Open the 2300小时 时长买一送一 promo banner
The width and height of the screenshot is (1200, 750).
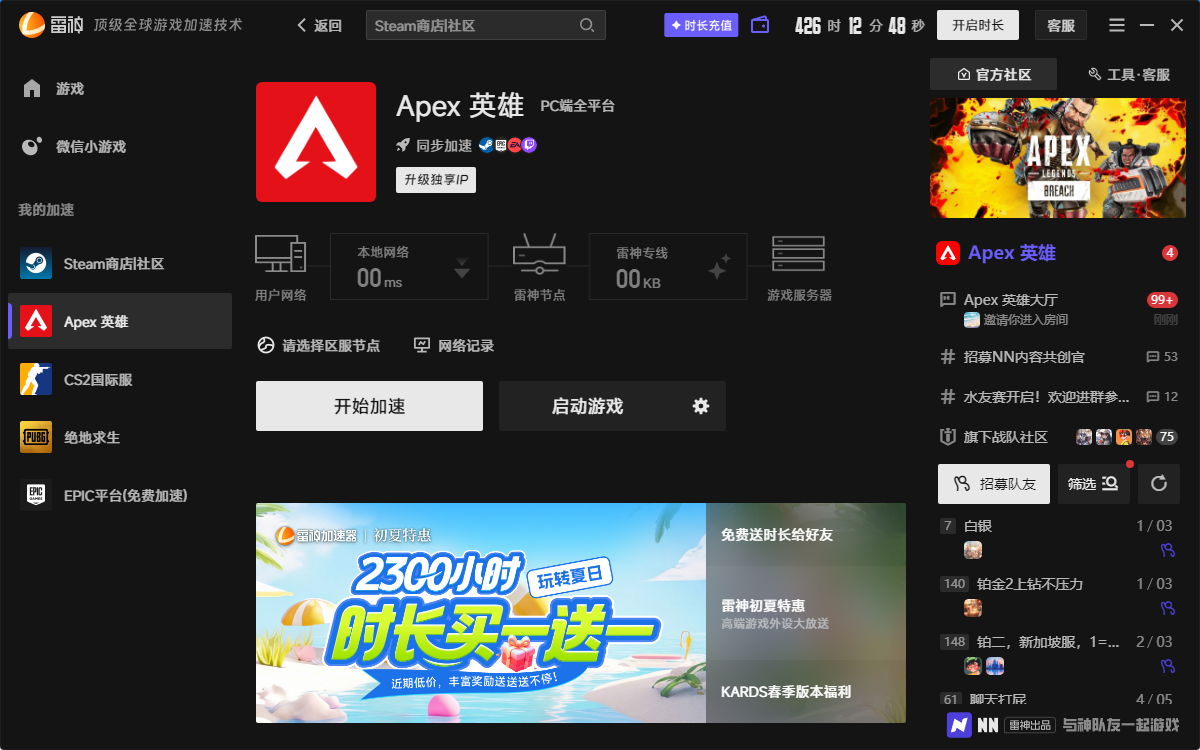coord(481,613)
